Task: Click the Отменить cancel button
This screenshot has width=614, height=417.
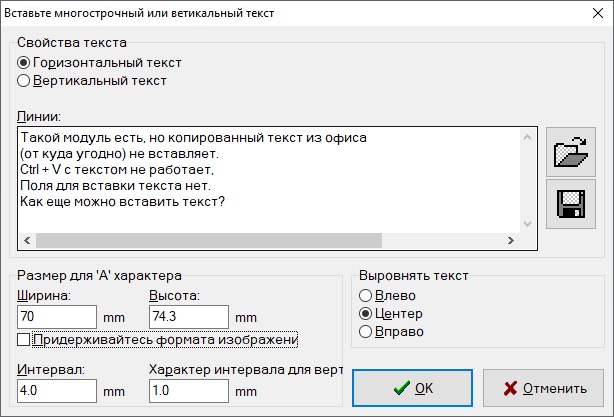Action: coord(543,388)
